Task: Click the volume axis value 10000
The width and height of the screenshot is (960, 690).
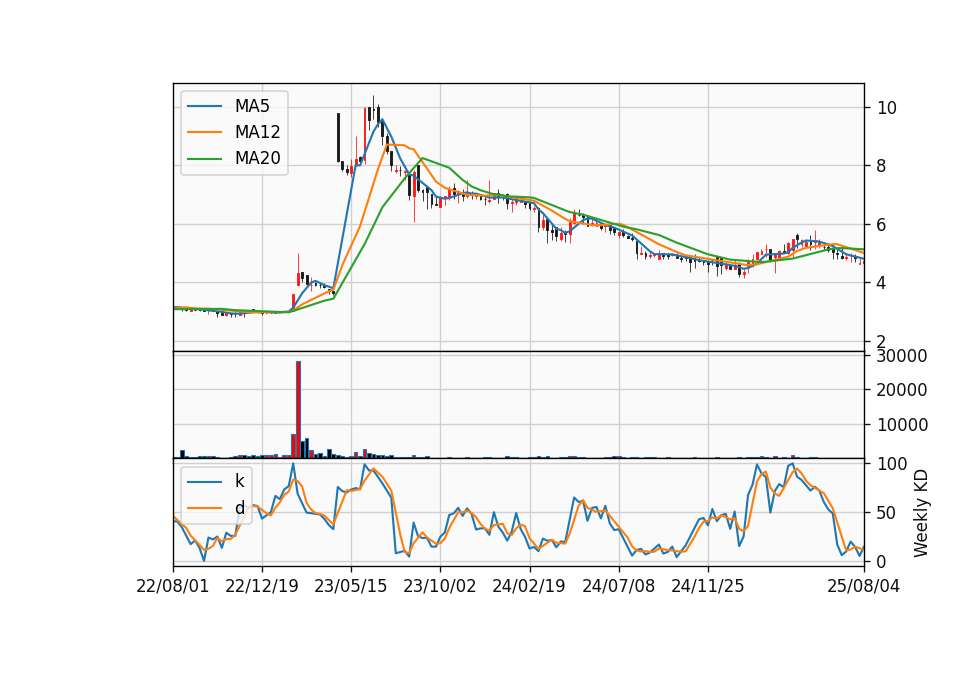Action: (902, 424)
